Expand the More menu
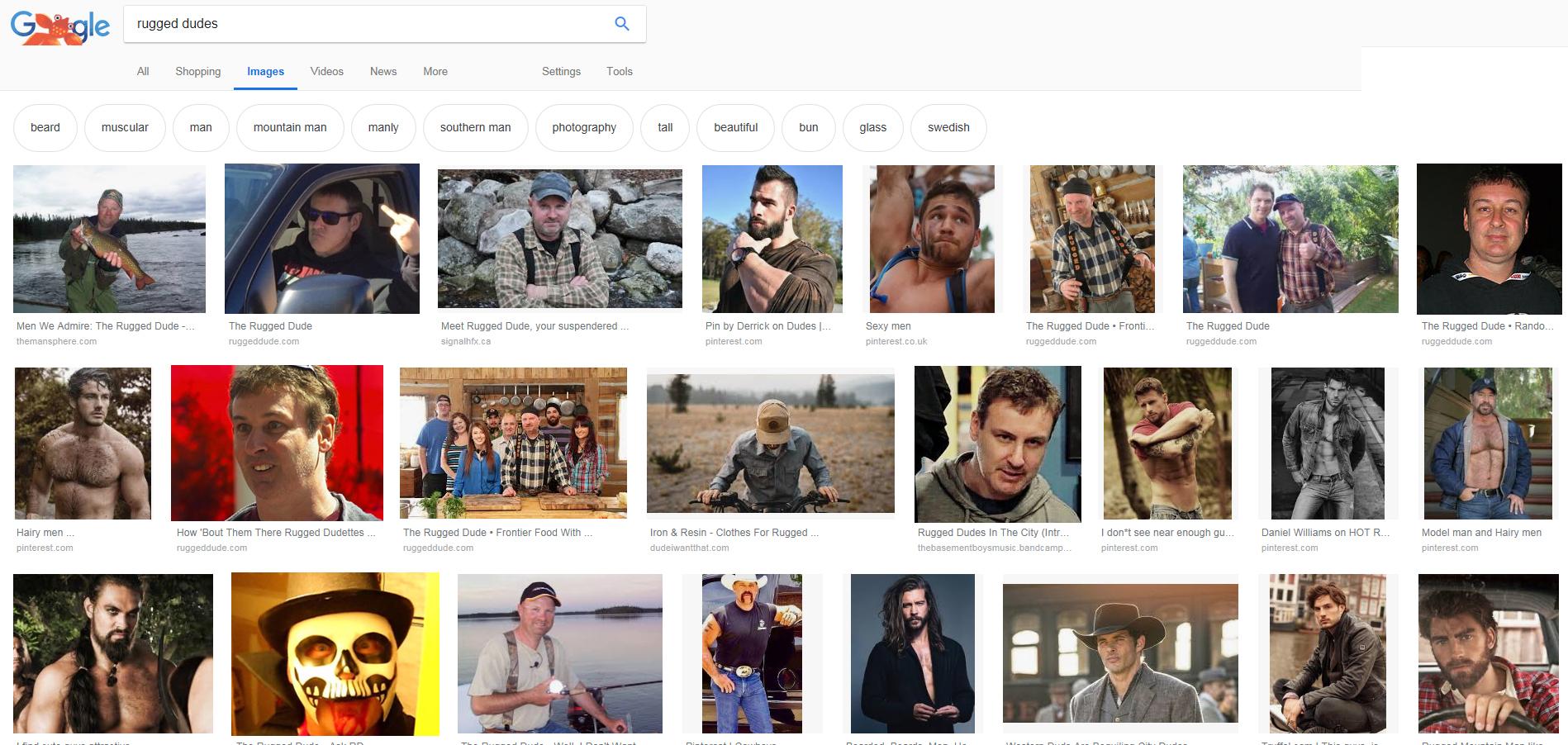This screenshot has width=1568, height=745. point(435,71)
